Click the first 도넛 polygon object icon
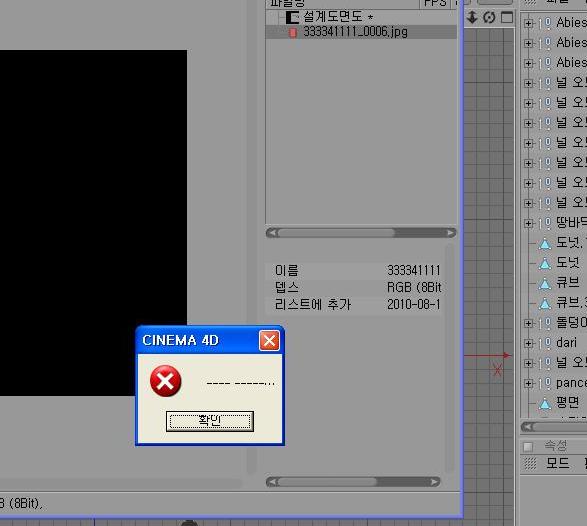Image resolution: width=587 pixels, height=526 pixels. pos(545,244)
